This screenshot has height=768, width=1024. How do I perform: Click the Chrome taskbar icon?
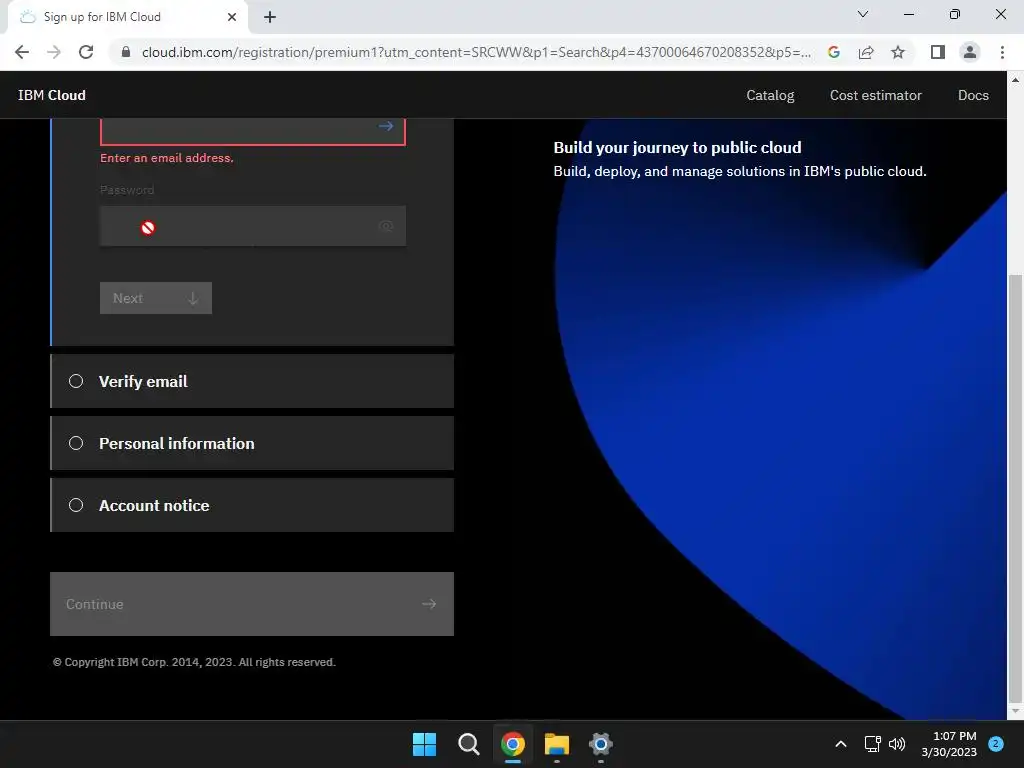(513, 744)
